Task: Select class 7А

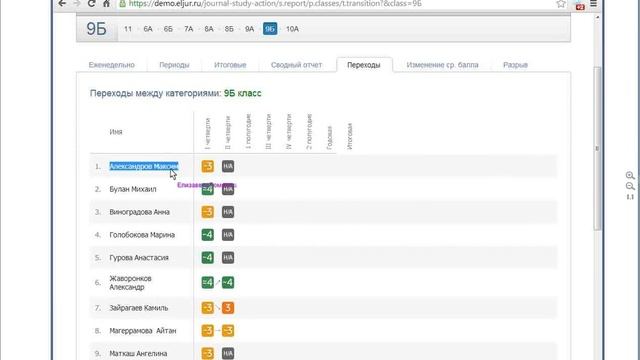Action: pos(189,29)
